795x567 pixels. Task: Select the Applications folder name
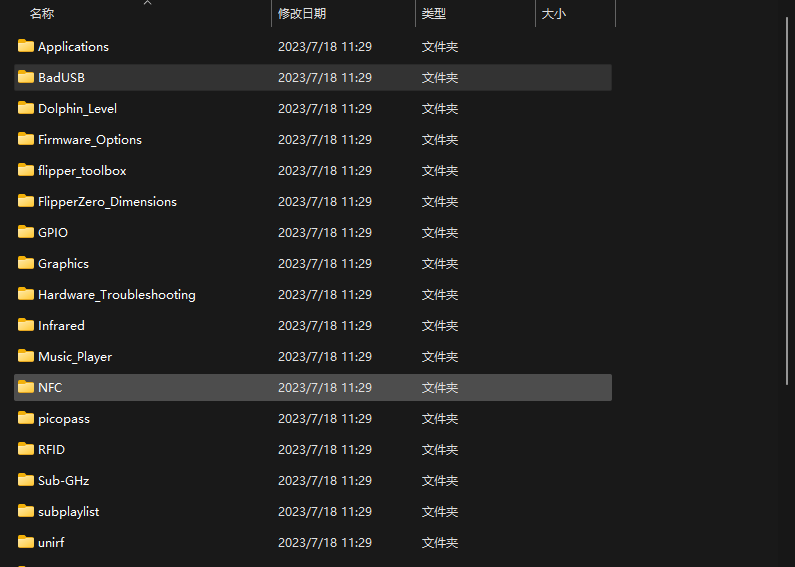point(74,47)
